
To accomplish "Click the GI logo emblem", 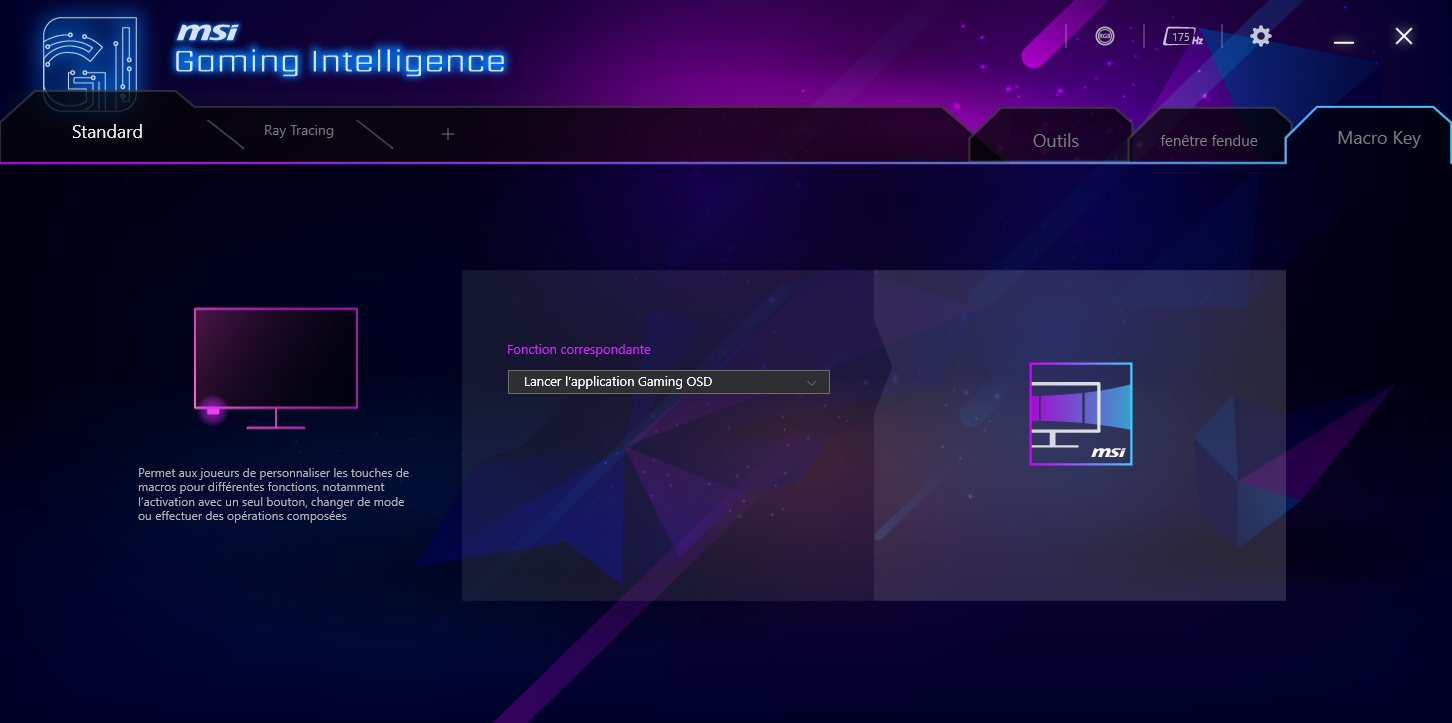I will (x=89, y=61).
